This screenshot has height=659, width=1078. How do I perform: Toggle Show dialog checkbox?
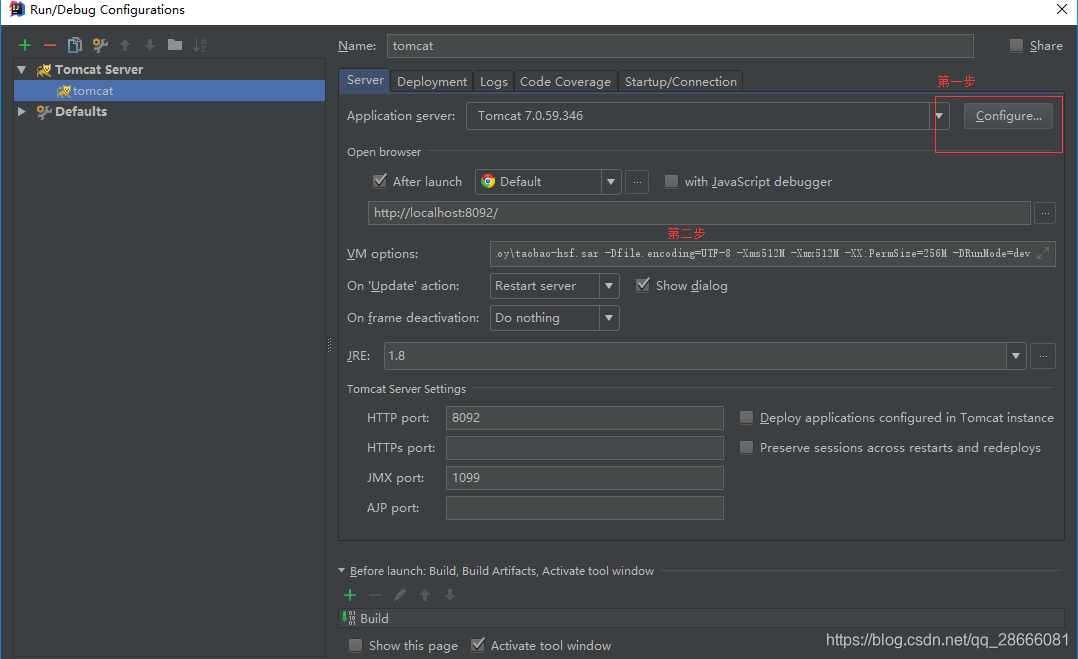642,285
